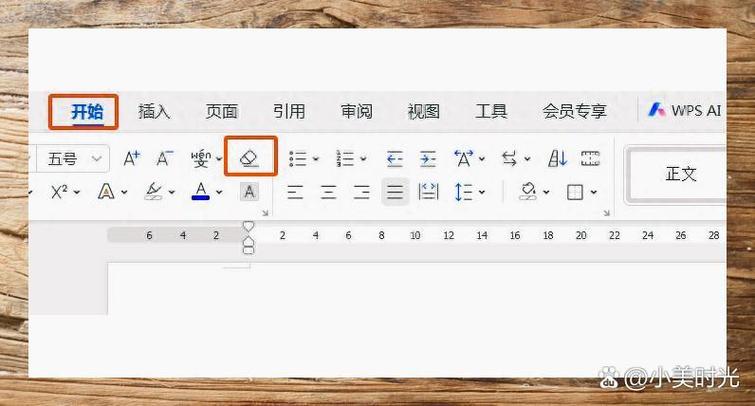Click the decrease indent icon
Viewport: 755px width, 406px height.
(x=394, y=159)
